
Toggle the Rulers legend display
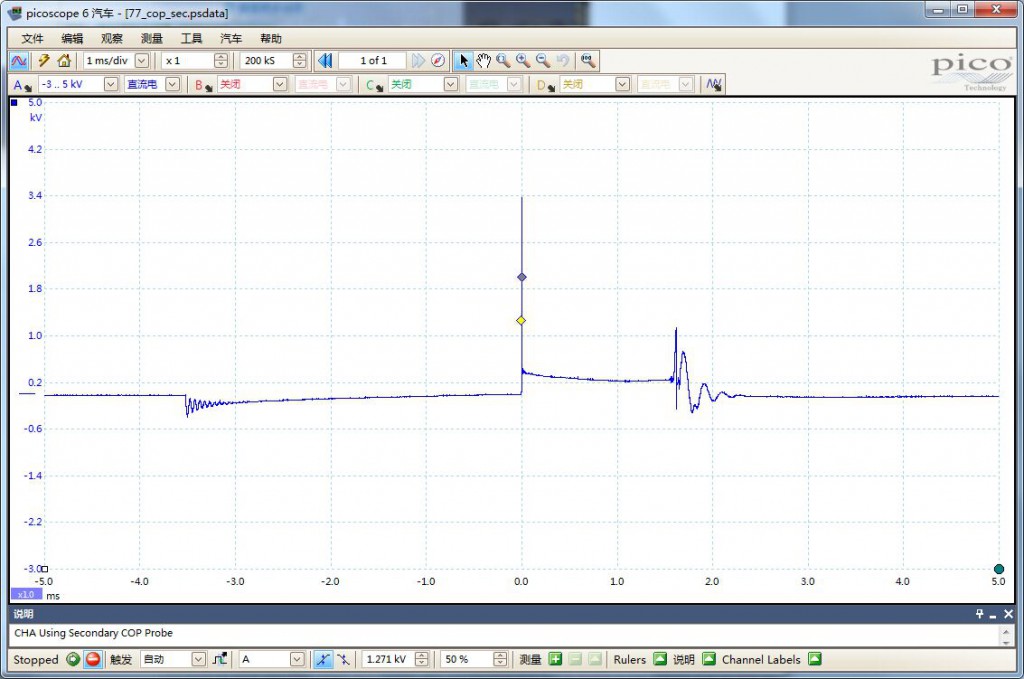(x=659, y=660)
